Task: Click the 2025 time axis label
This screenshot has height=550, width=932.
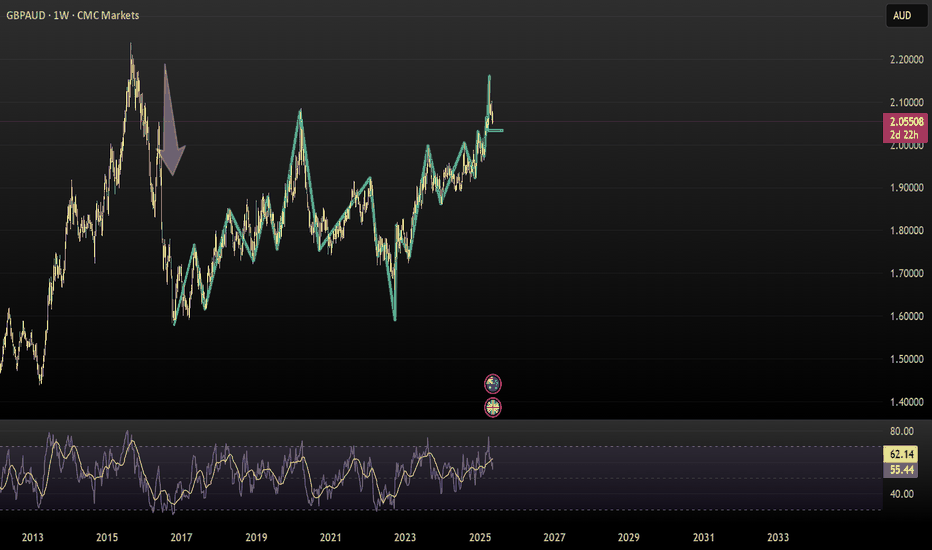Action: [x=480, y=538]
